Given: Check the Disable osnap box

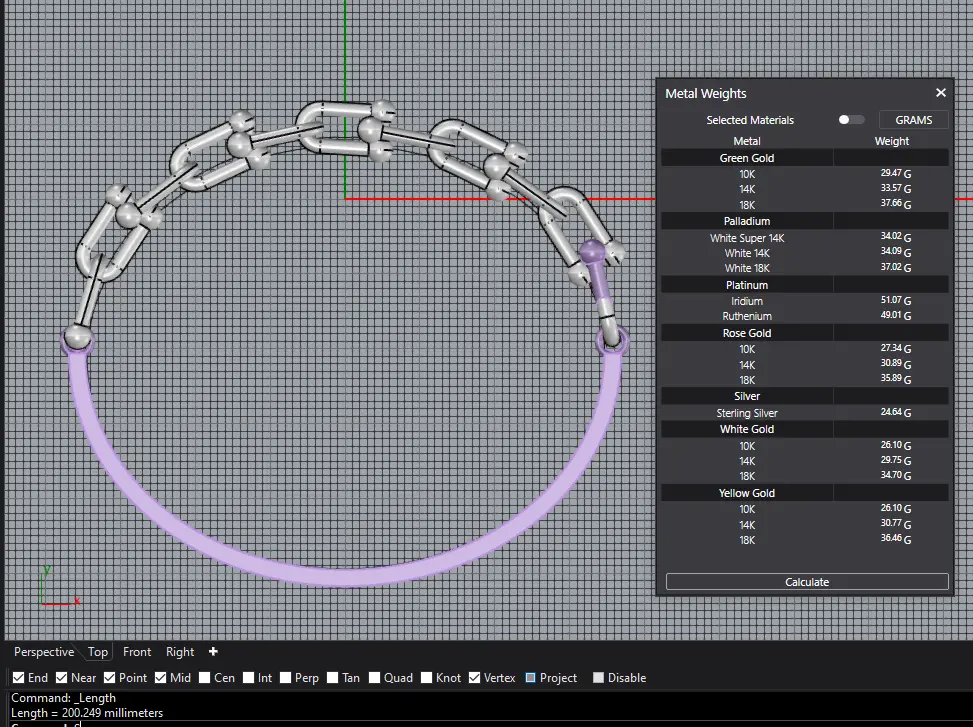Looking at the screenshot, I should click(x=599, y=678).
